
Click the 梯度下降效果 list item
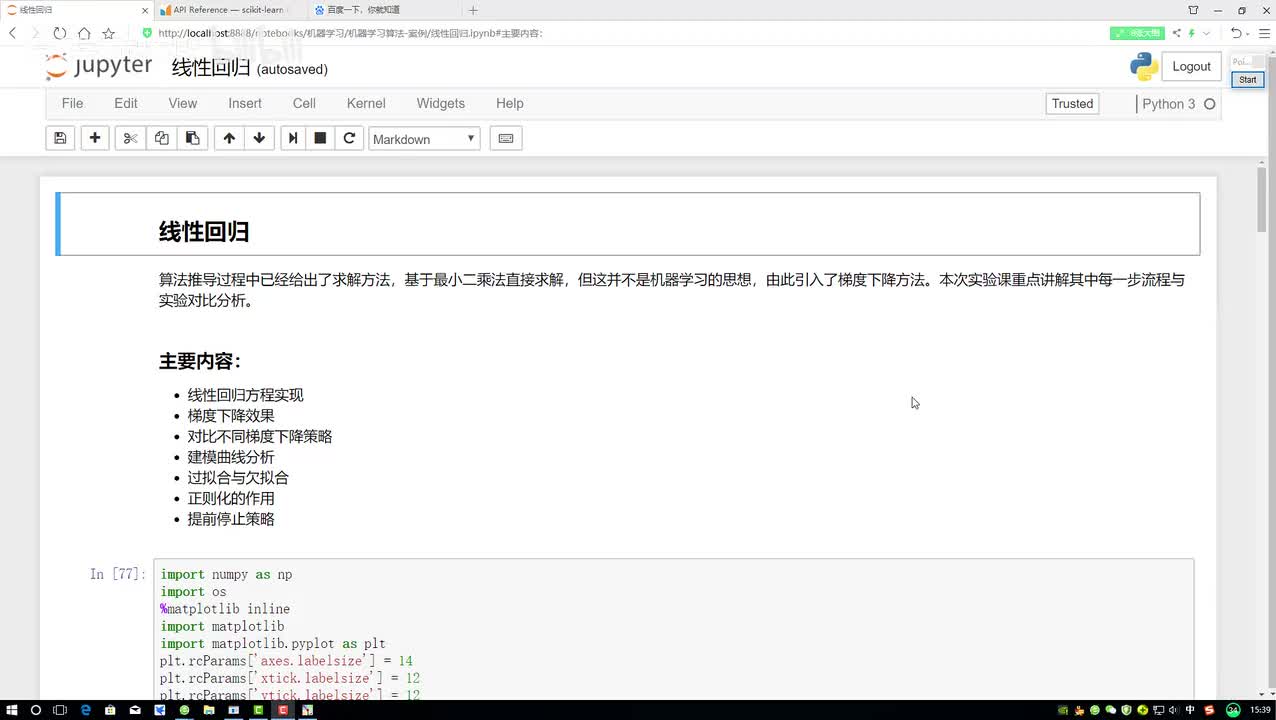pos(231,416)
